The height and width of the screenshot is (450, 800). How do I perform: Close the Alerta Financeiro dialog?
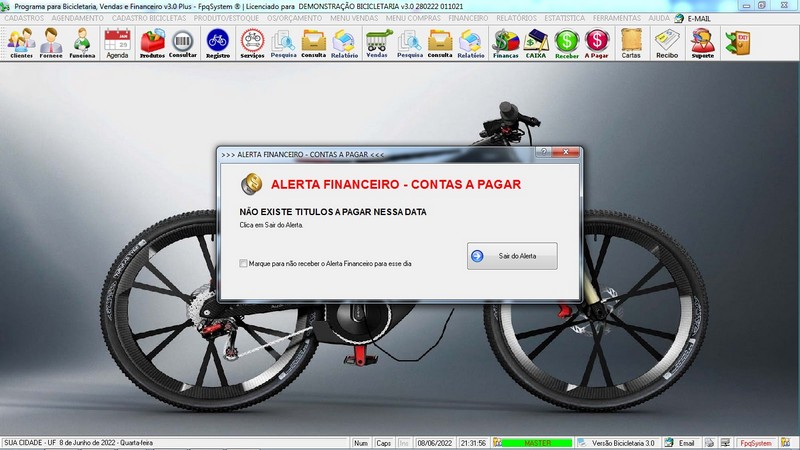point(565,152)
